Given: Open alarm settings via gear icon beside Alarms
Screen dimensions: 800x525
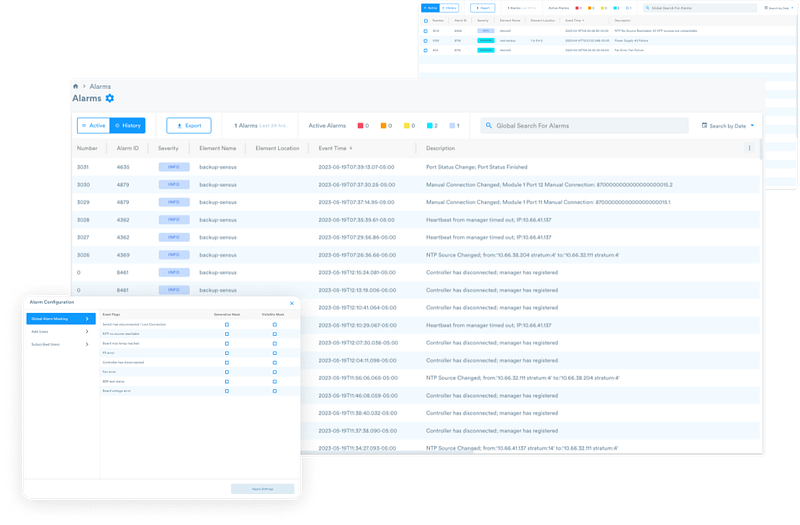Looking at the screenshot, I should 110,97.
